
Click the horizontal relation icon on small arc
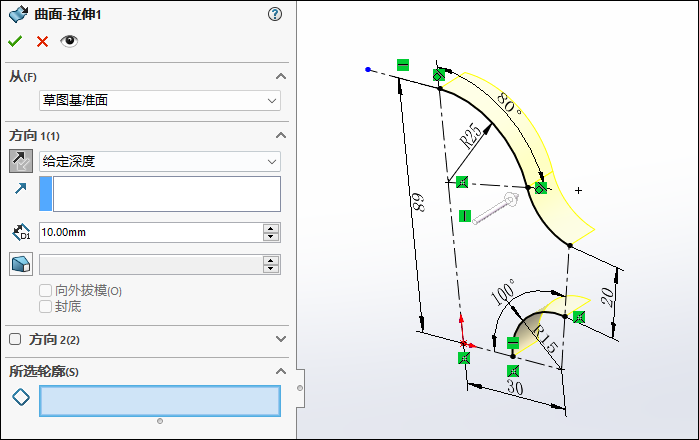pos(513,343)
